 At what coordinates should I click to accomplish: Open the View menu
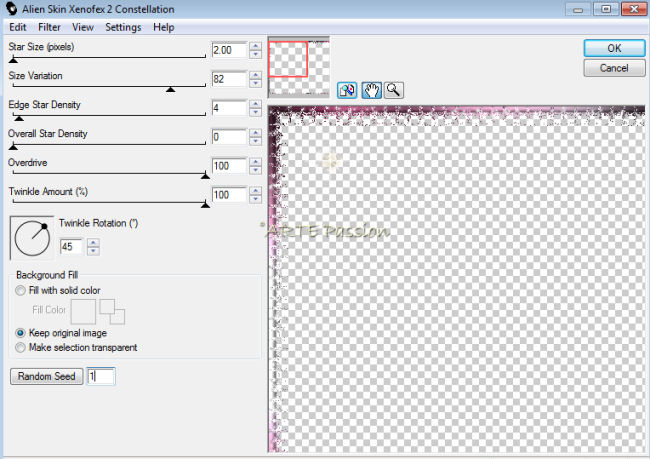tap(83, 27)
